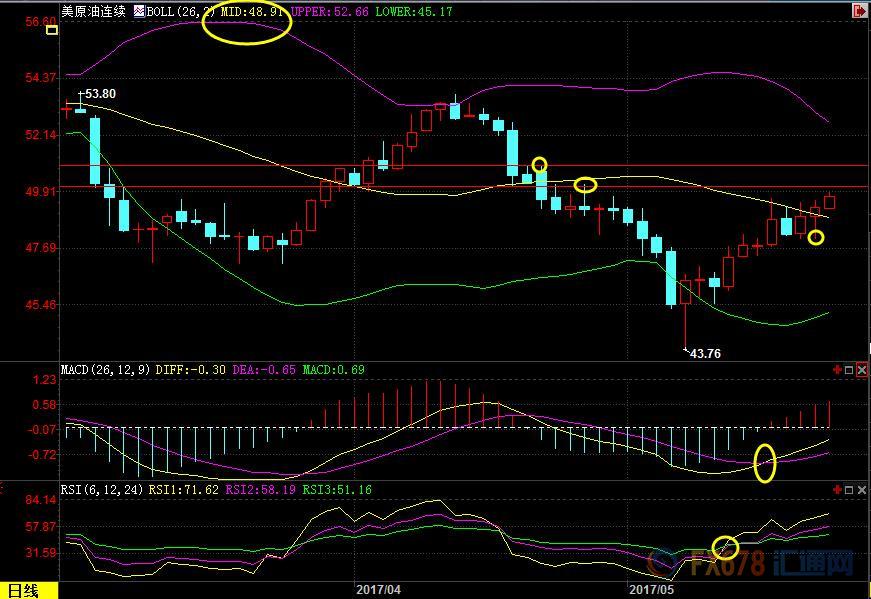This screenshot has height=599, width=871.
Task: Click the 53.80 high price label
Action: point(101,93)
